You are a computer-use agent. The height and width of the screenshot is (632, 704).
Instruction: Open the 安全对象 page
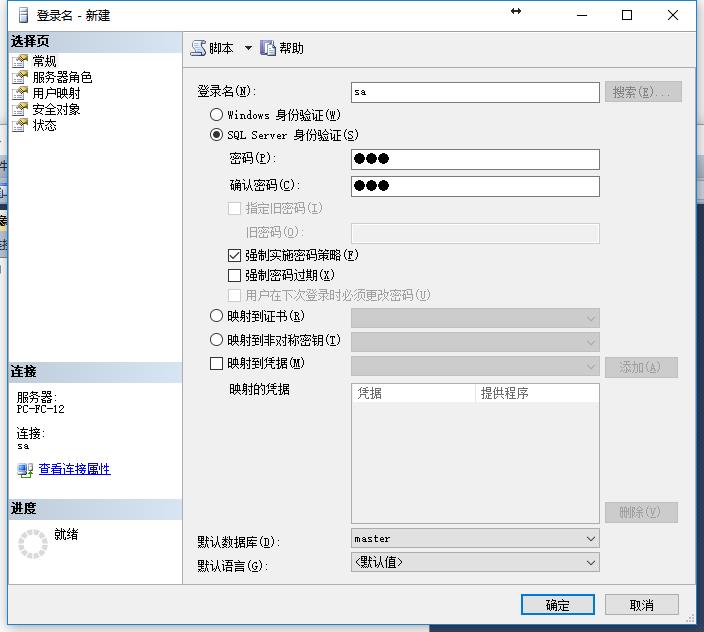pyautogui.click(x=56, y=110)
